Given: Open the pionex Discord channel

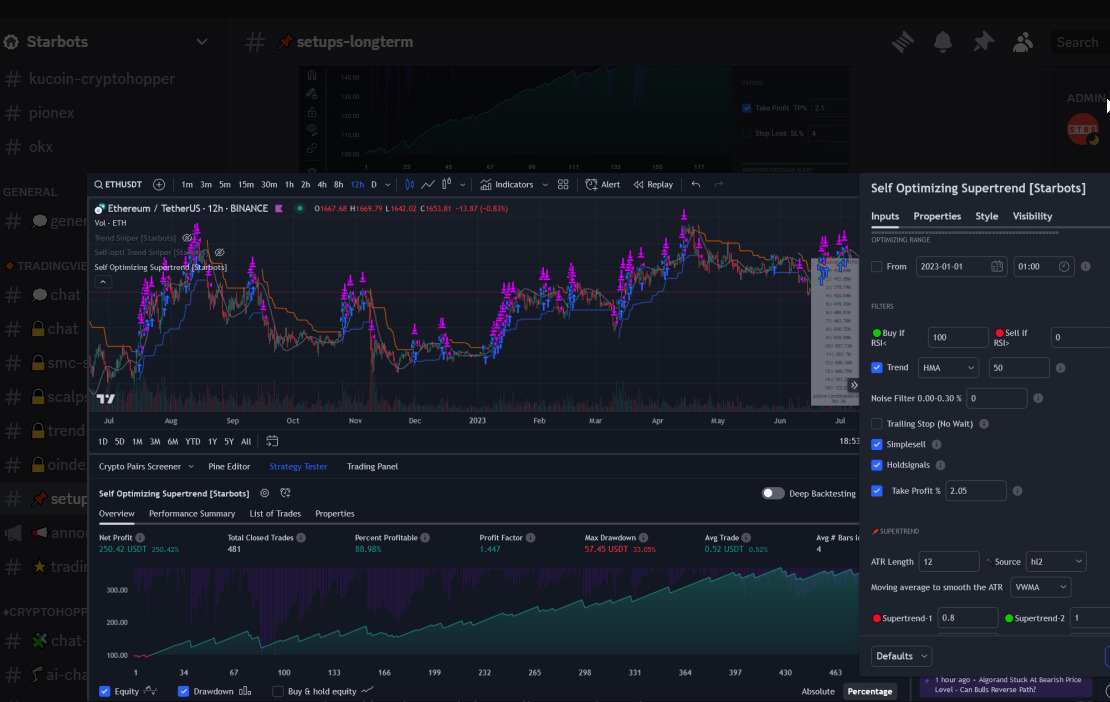Looking at the screenshot, I should pyautogui.click(x=52, y=113).
